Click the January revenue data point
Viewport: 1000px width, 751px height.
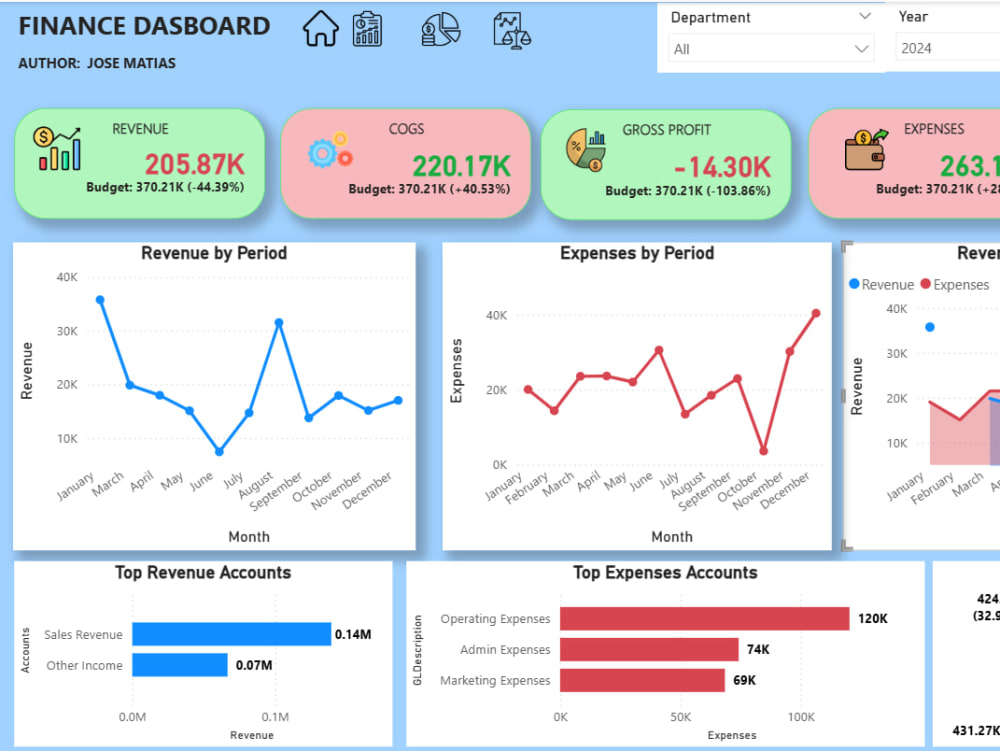100,300
